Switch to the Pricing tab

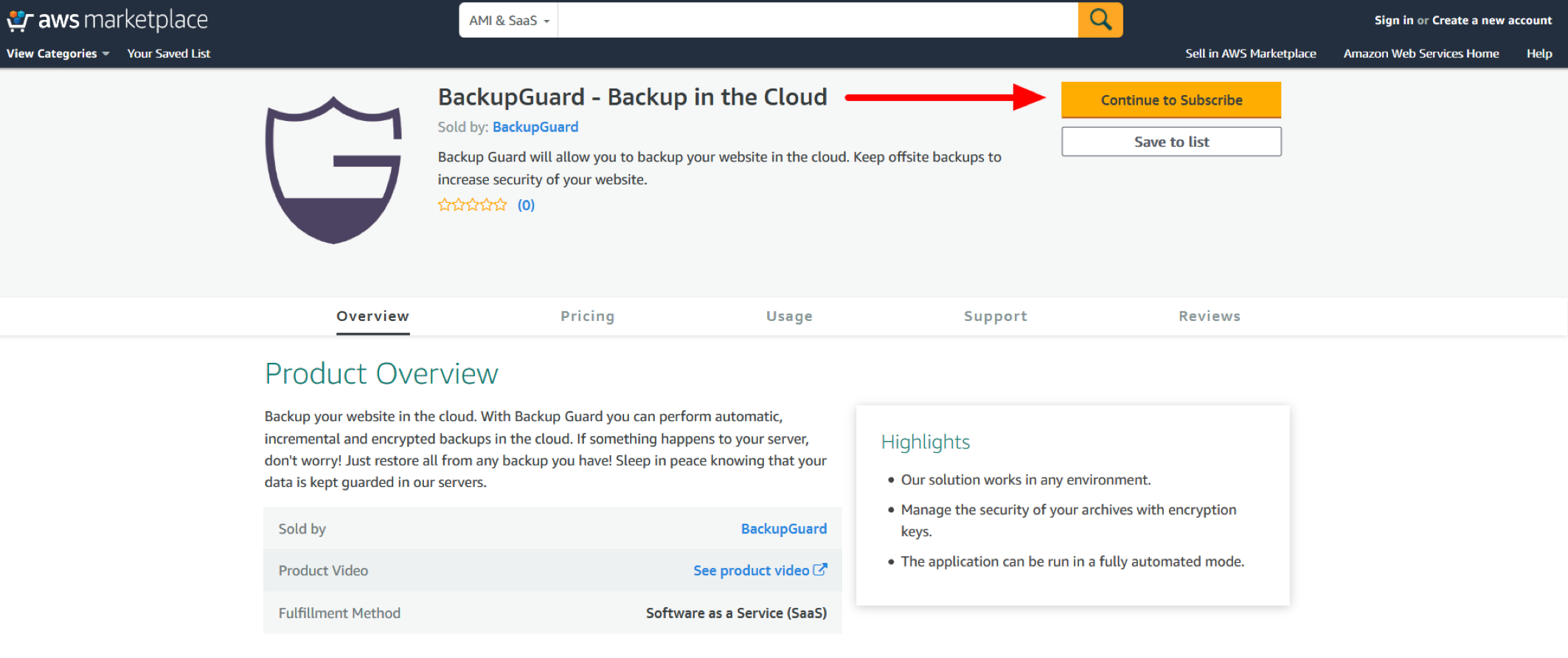pos(587,316)
